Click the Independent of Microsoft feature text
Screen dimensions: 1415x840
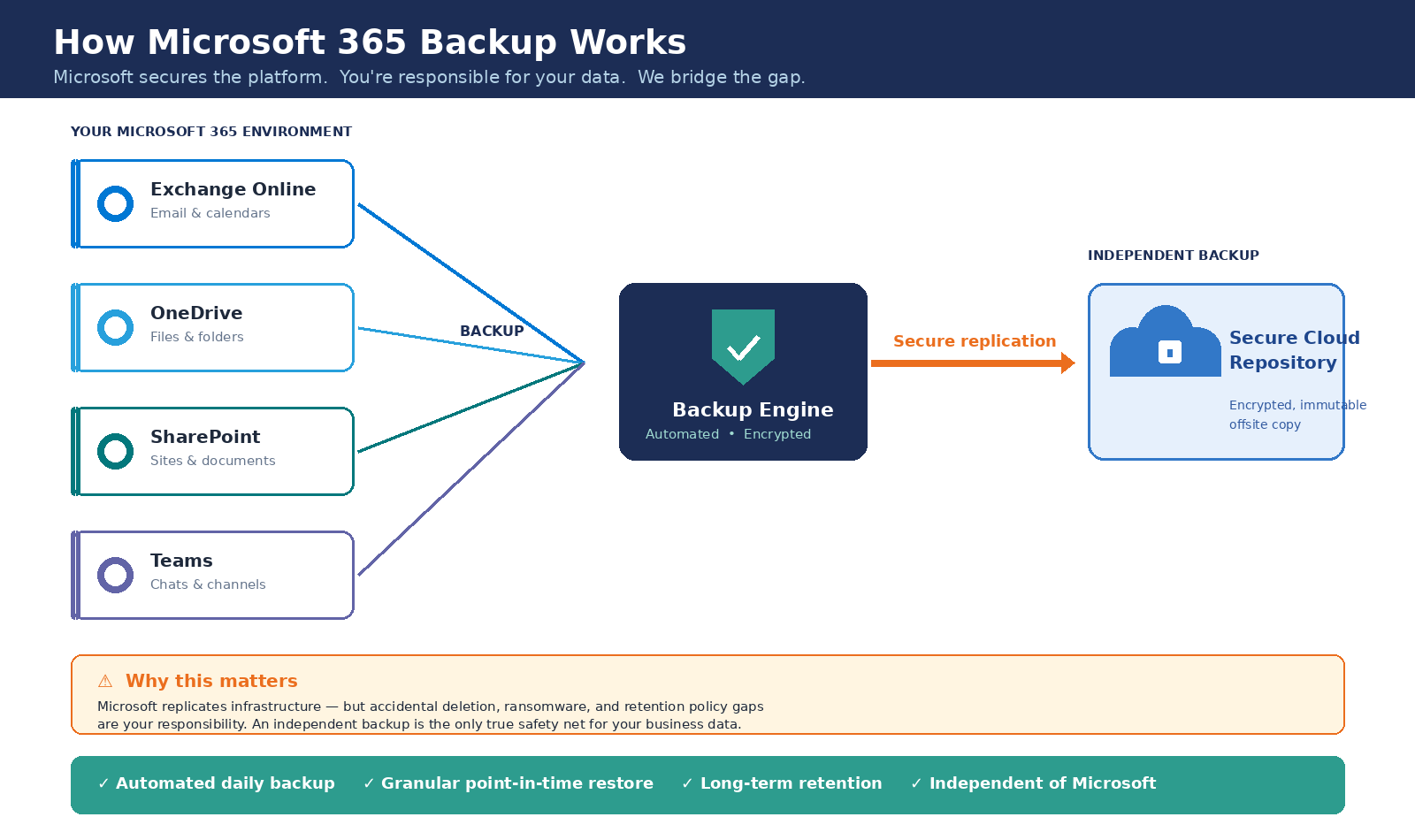click(x=1042, y=783)
